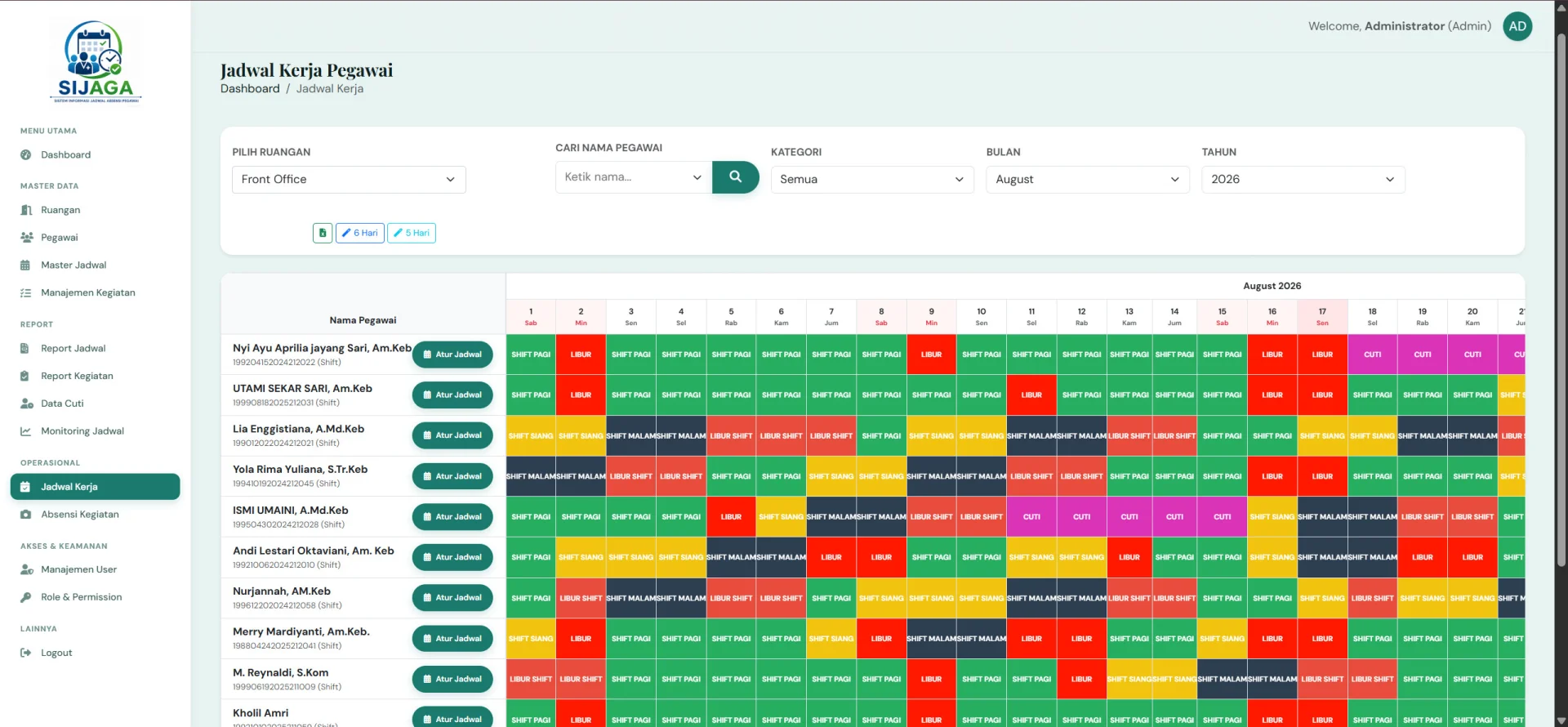Click the SIJAGA logo
Image resolution: width=1568 pixels, height=727 pixels.
coord(96,62)
